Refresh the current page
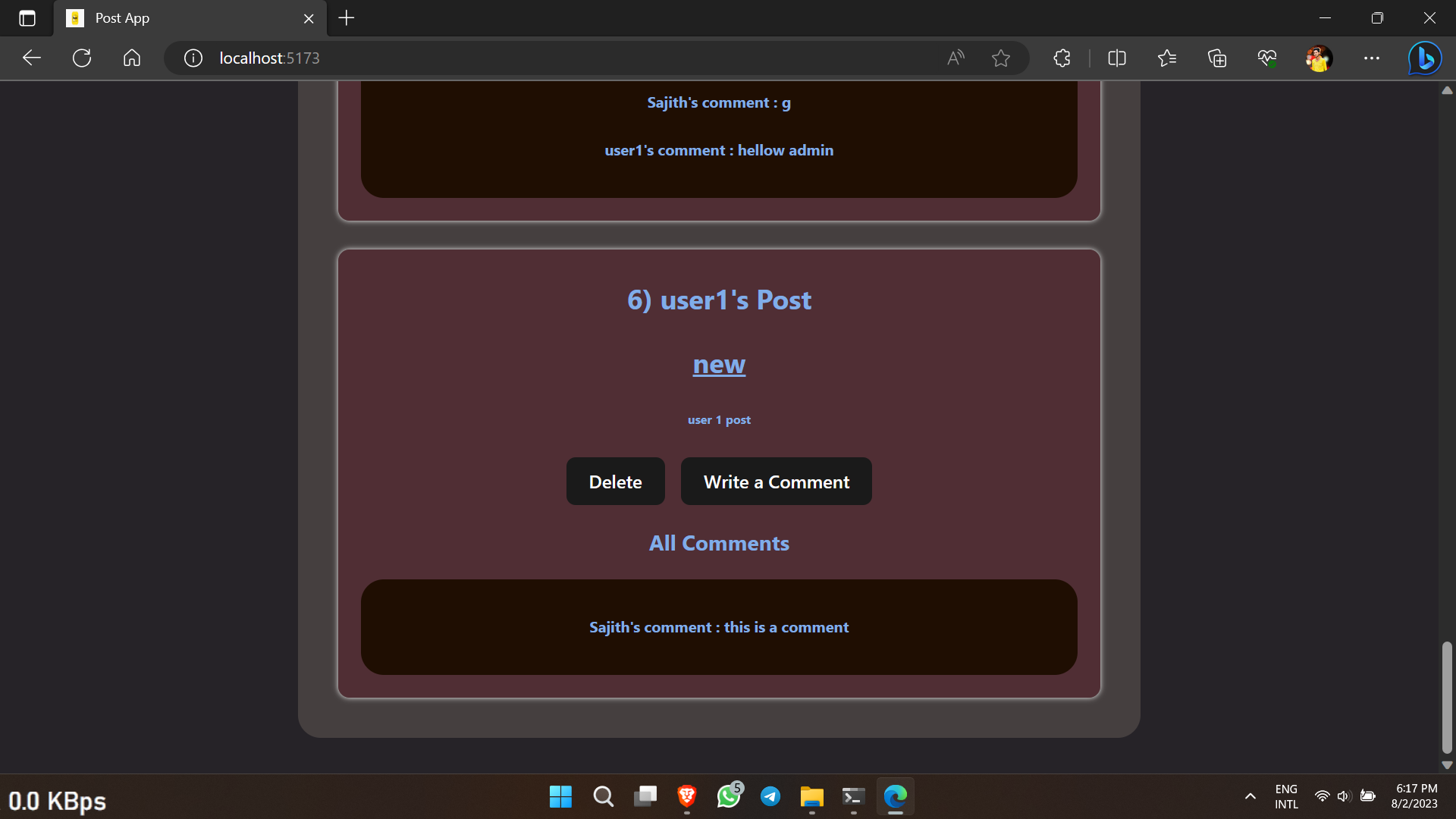Image resolution: width=1456 pixels, height=819 pixels. [81, 58]
